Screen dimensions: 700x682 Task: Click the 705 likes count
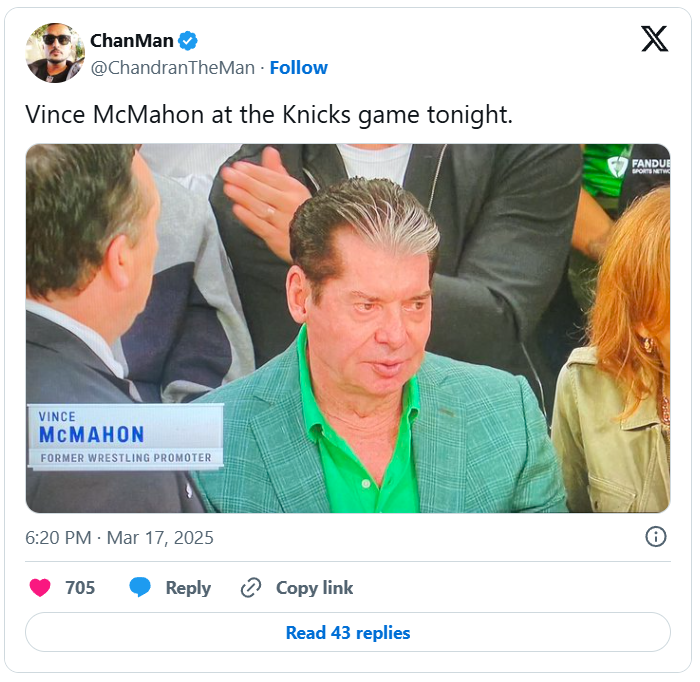click(80, 588)
